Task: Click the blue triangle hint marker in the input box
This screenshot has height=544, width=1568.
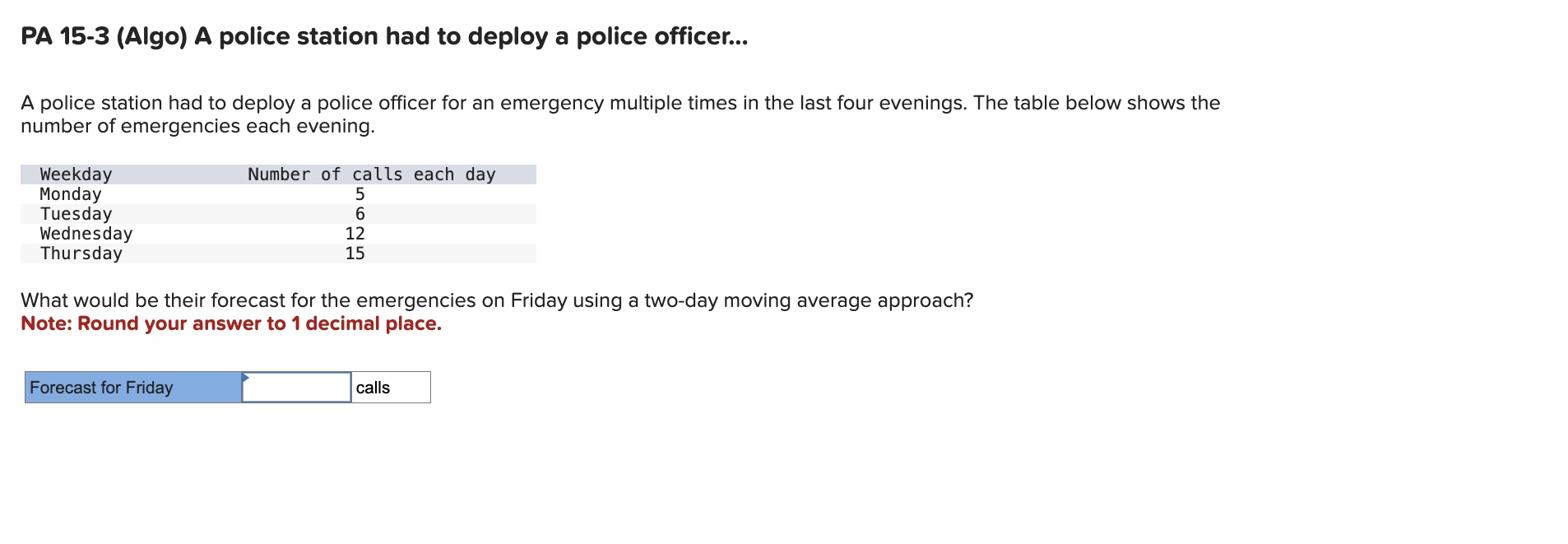Action: tap(245, 380)
